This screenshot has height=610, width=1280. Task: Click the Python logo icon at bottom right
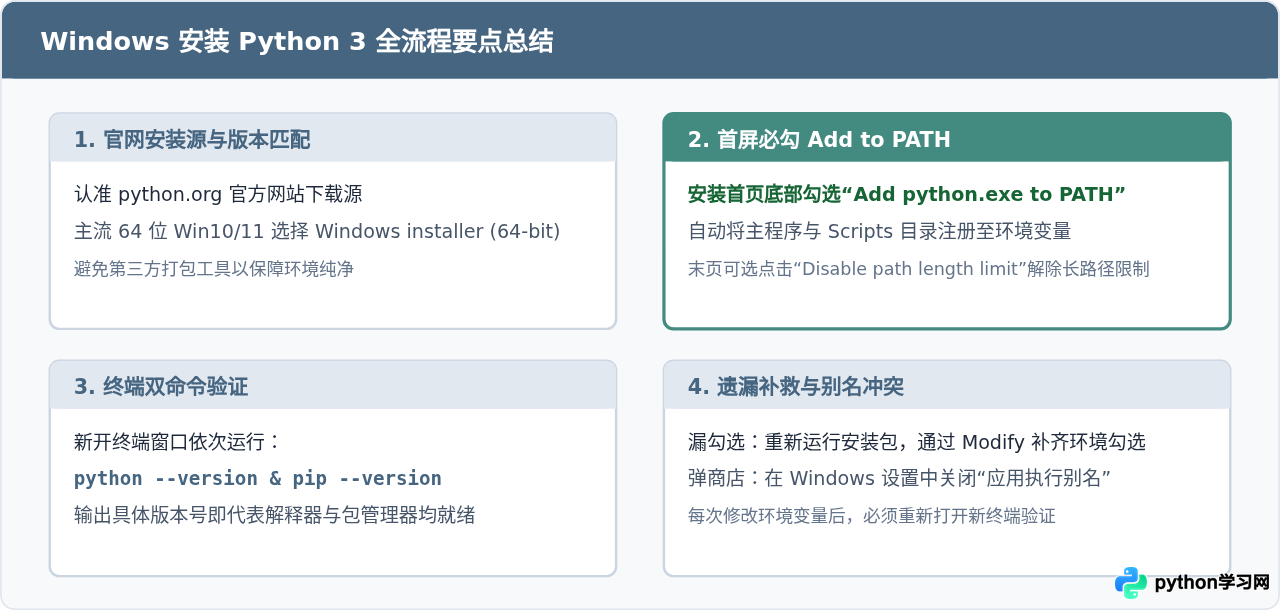(1131, 583)
